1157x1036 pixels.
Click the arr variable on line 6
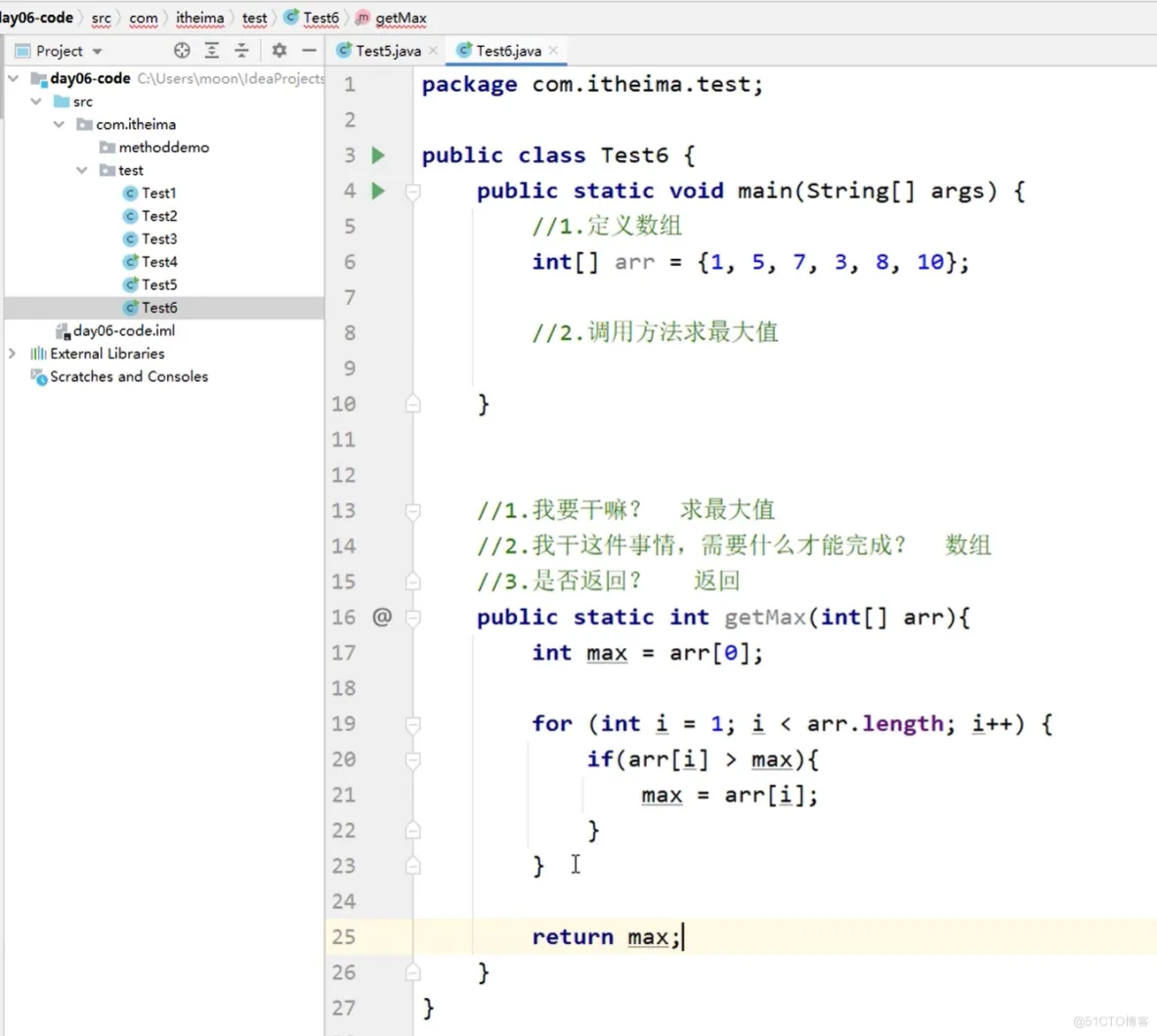[634, 263]
